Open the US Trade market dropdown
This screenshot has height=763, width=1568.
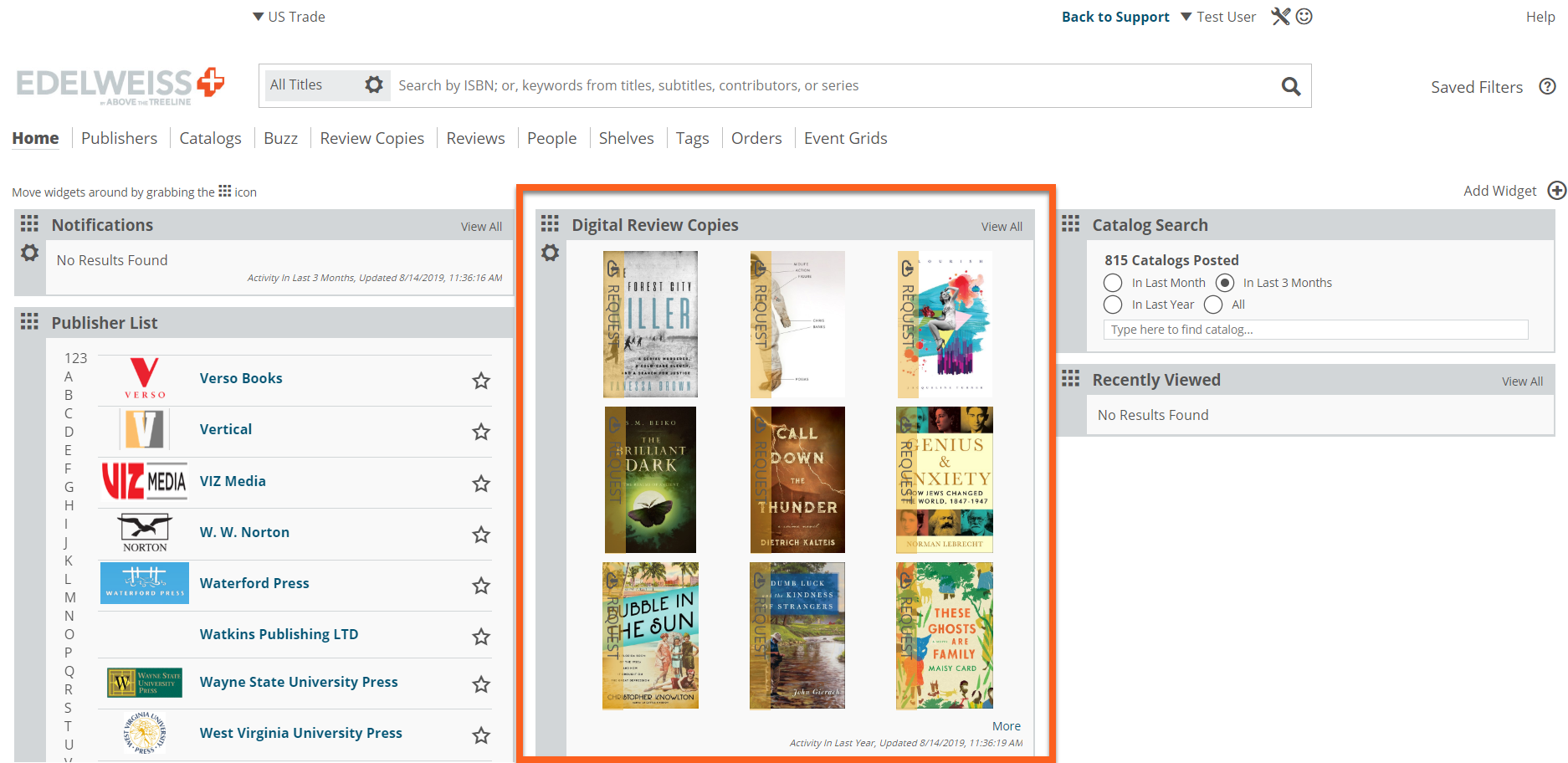(x=289, y=17)
